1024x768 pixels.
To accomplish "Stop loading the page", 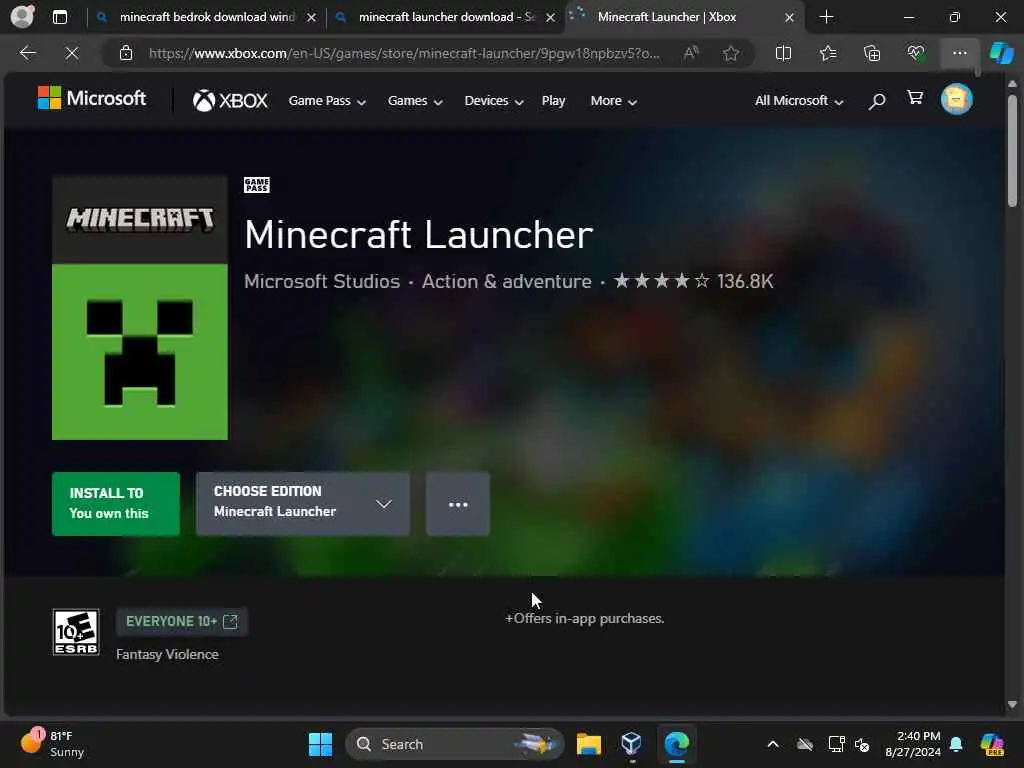I will (72, 53).
